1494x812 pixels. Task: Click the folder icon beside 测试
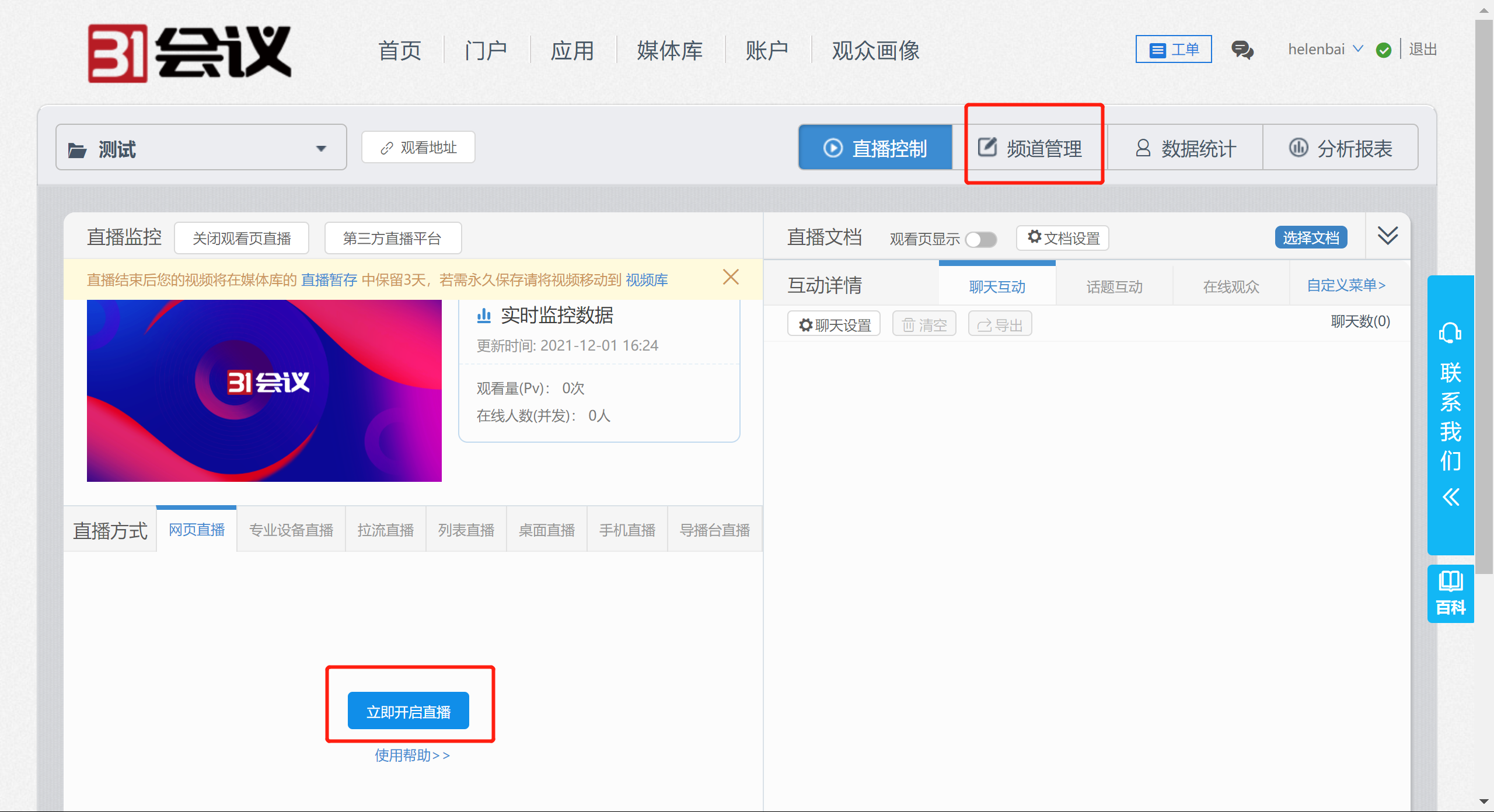tap(77, 150)
